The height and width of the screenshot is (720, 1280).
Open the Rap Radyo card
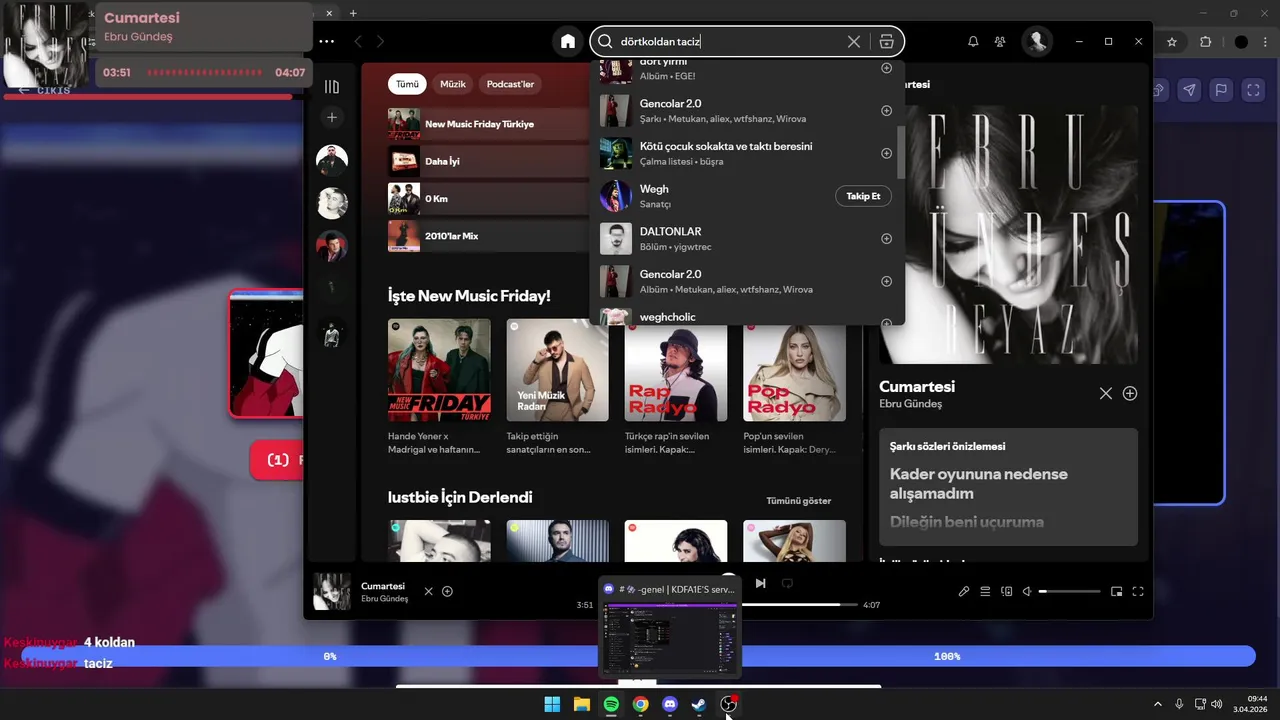point(676,388)
